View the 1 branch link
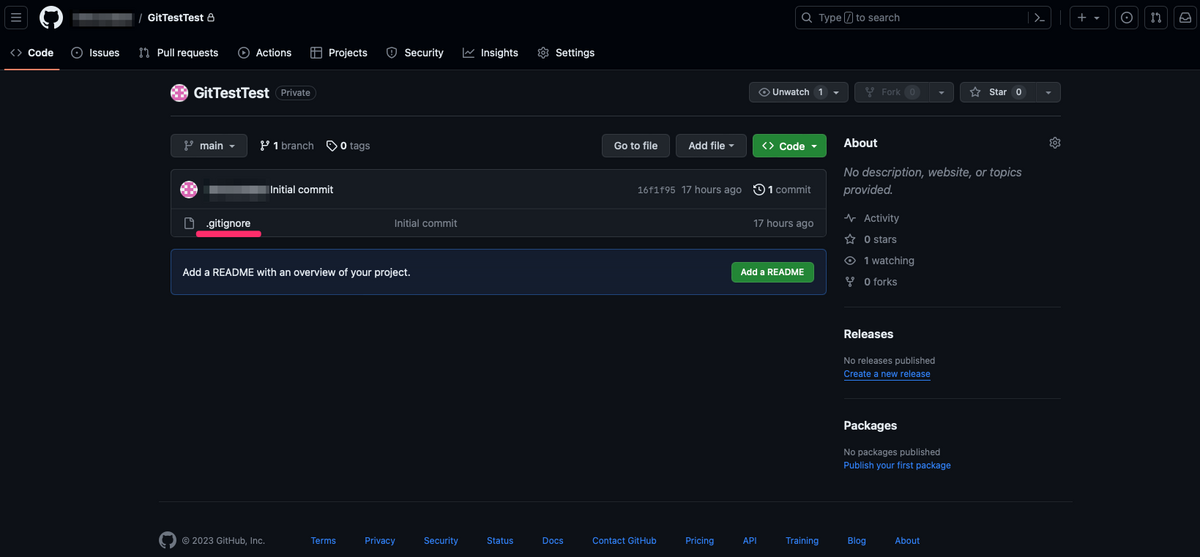Image resolution: width=1200 pixels, height=557 pixels. tap(287, 146)
